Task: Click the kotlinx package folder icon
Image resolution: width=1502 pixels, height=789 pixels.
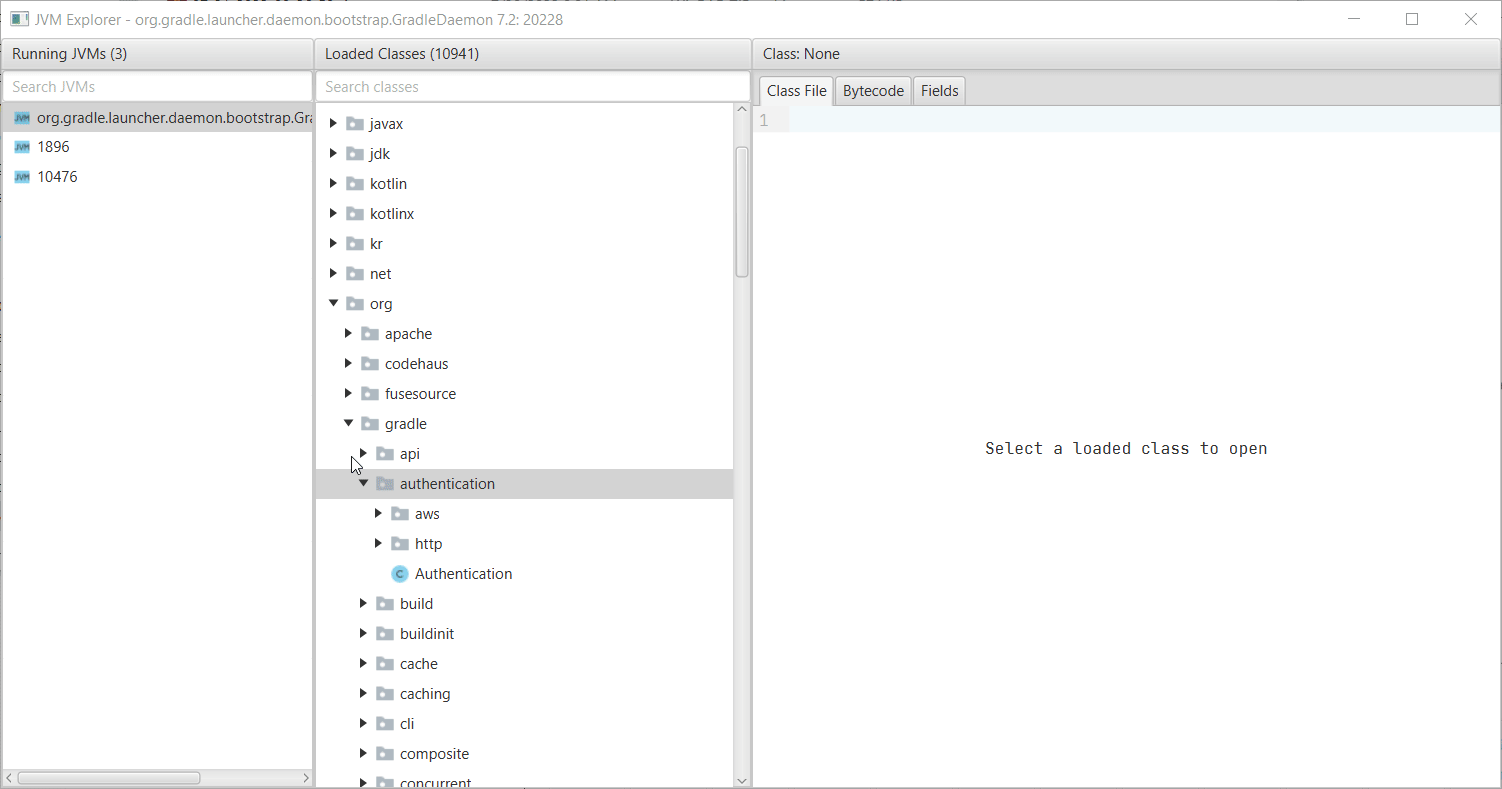Action: 354,214
